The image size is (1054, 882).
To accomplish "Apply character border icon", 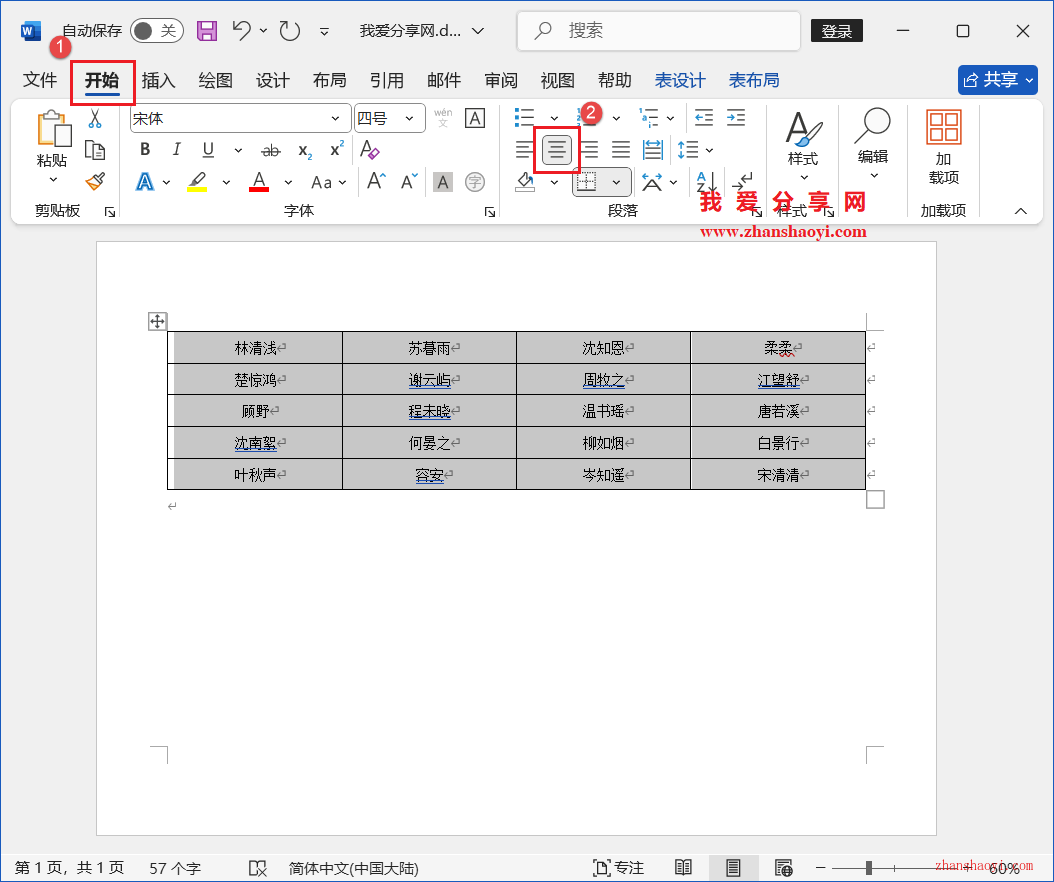I will 475,118.
